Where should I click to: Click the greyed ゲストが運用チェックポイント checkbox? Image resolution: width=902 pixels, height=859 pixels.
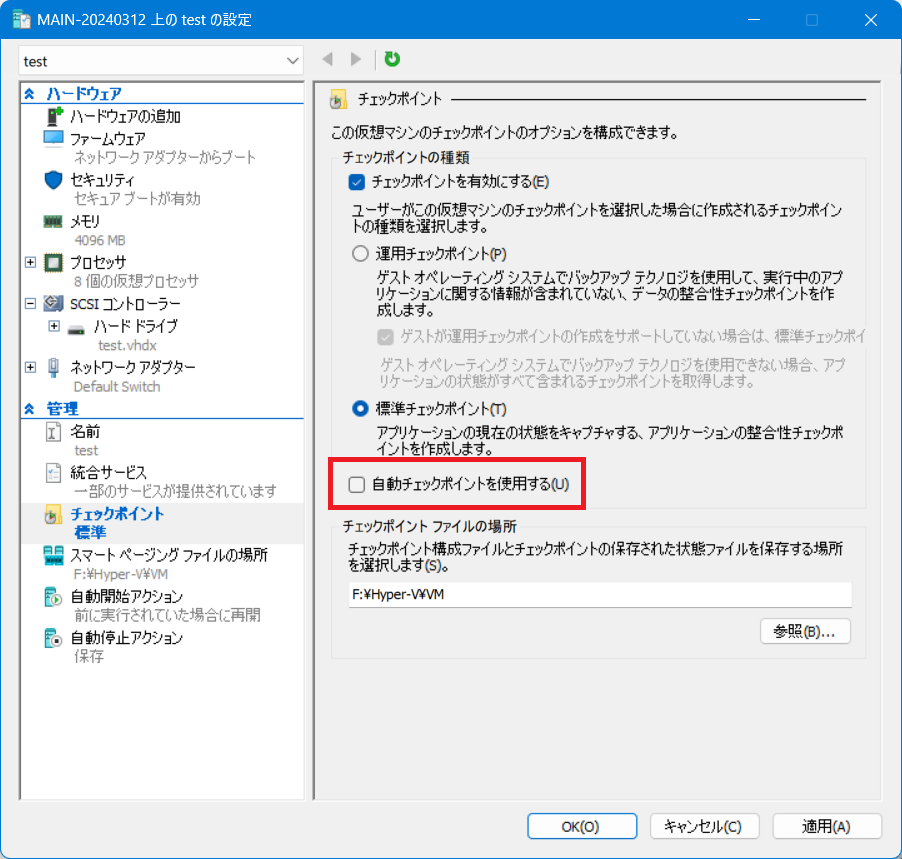tap(385, 337)
